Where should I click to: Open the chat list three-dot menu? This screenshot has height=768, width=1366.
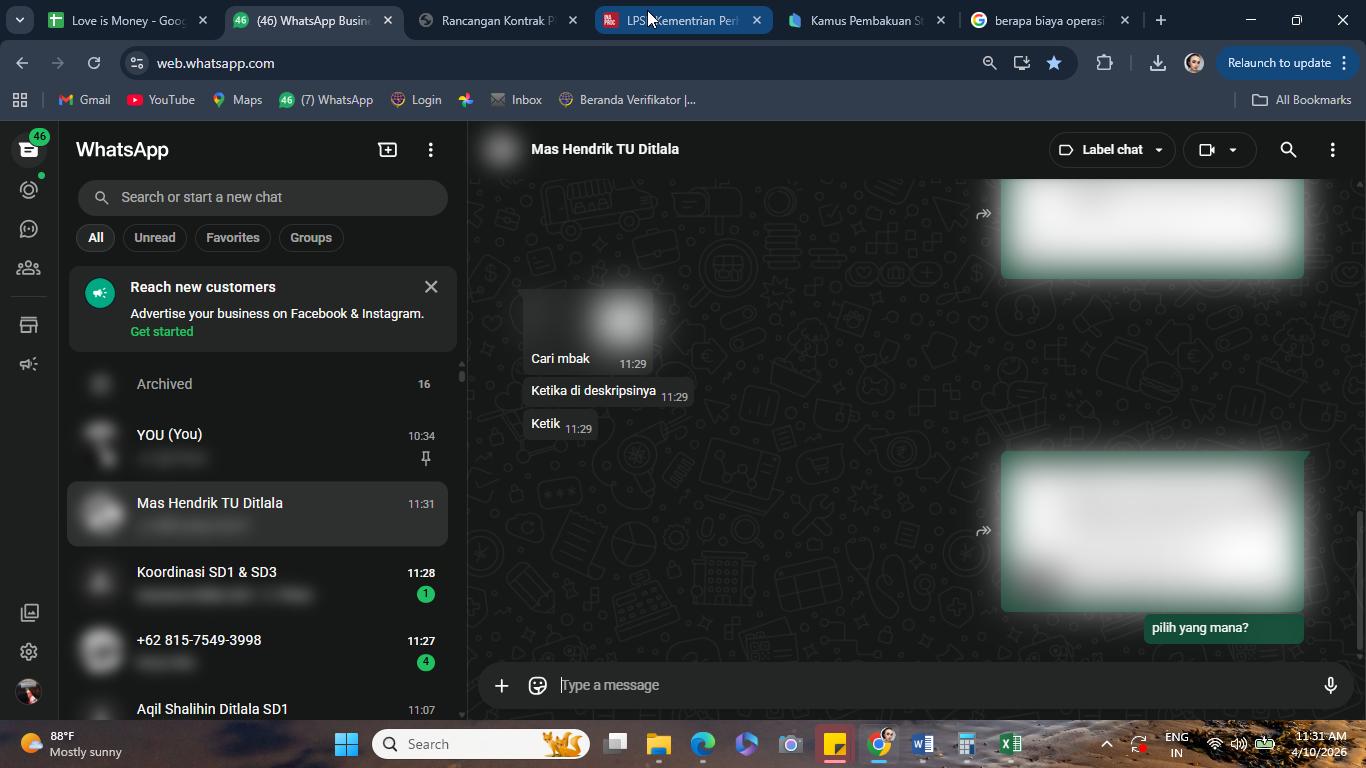click(x=431, y=150)
